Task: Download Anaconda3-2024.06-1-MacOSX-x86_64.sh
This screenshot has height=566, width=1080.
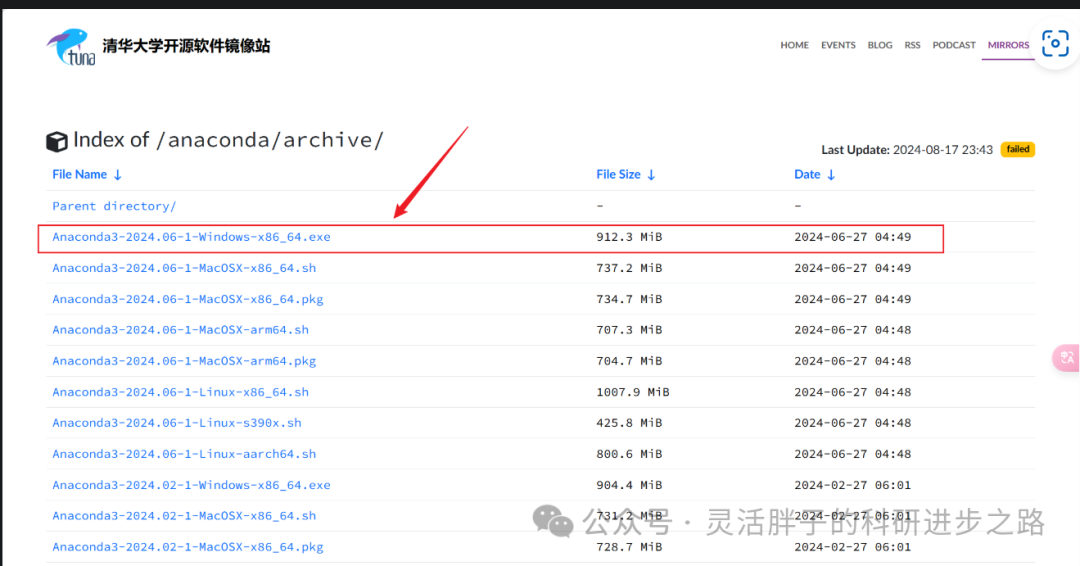Action: 184,268
